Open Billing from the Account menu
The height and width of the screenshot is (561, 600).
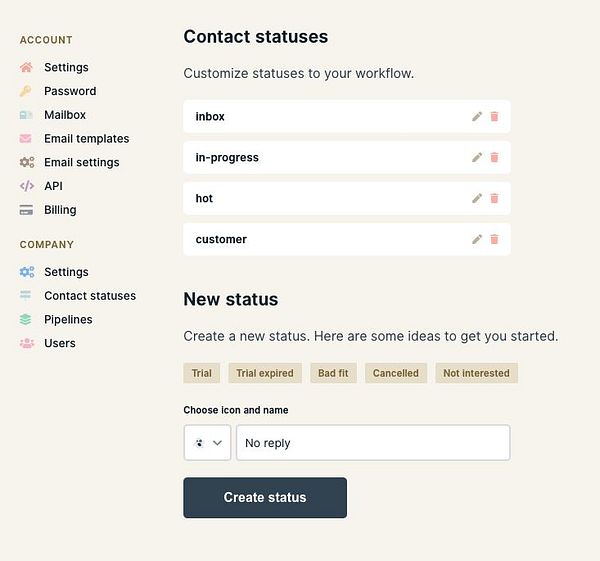[60, 210]
